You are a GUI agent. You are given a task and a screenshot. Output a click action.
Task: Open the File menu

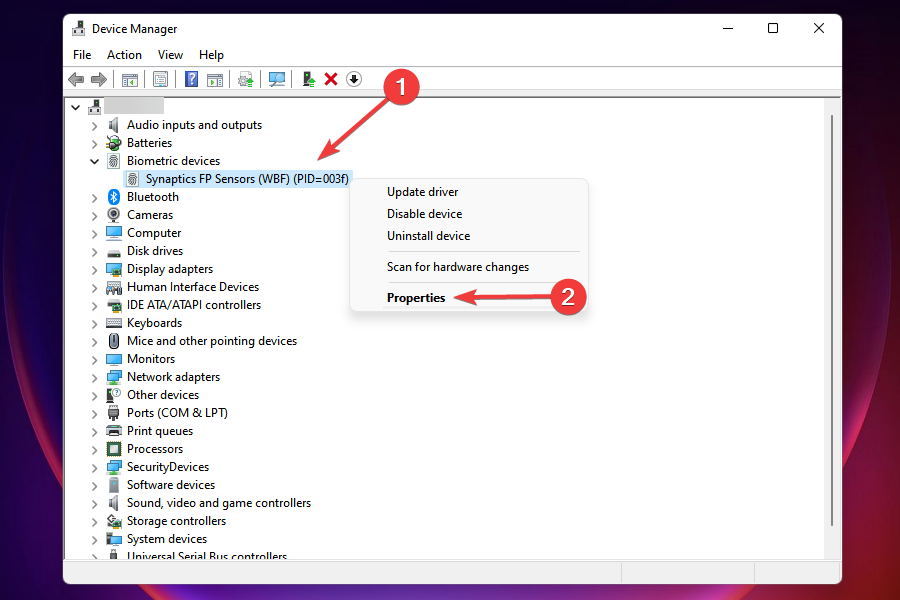82,55
